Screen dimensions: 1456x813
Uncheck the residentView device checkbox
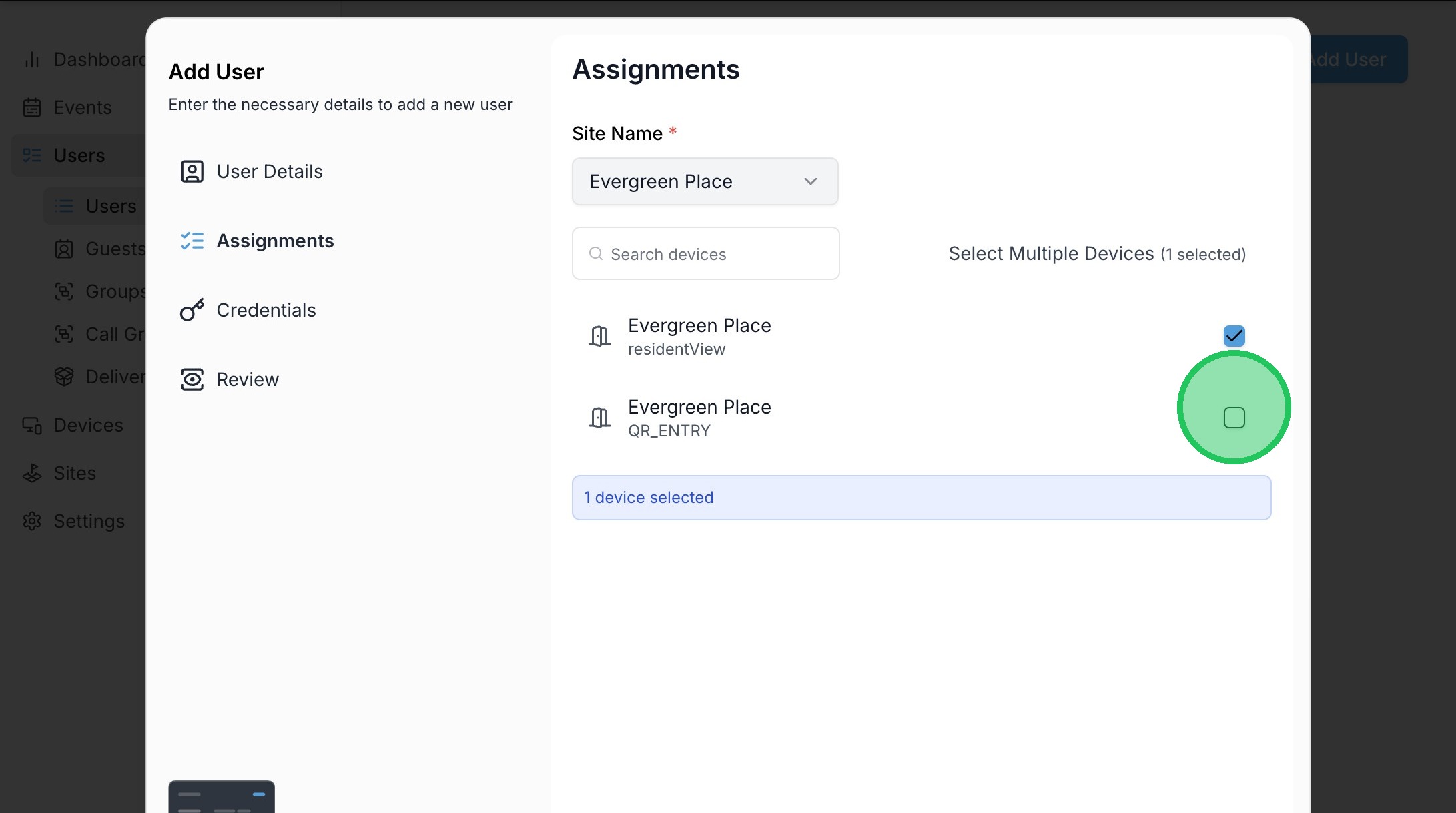point(1234,335)
